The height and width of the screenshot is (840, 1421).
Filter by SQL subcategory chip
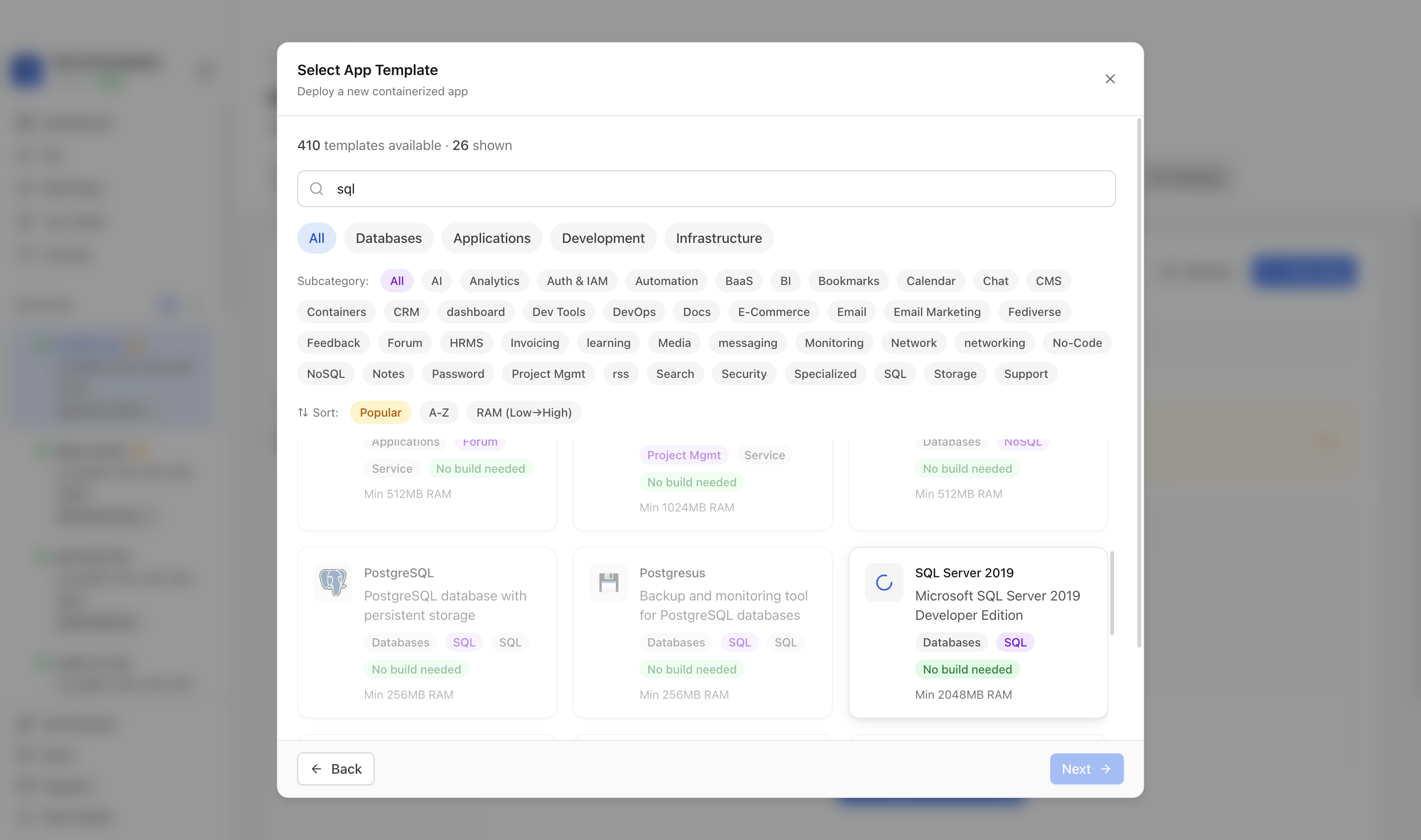click(x=894, y=374)
